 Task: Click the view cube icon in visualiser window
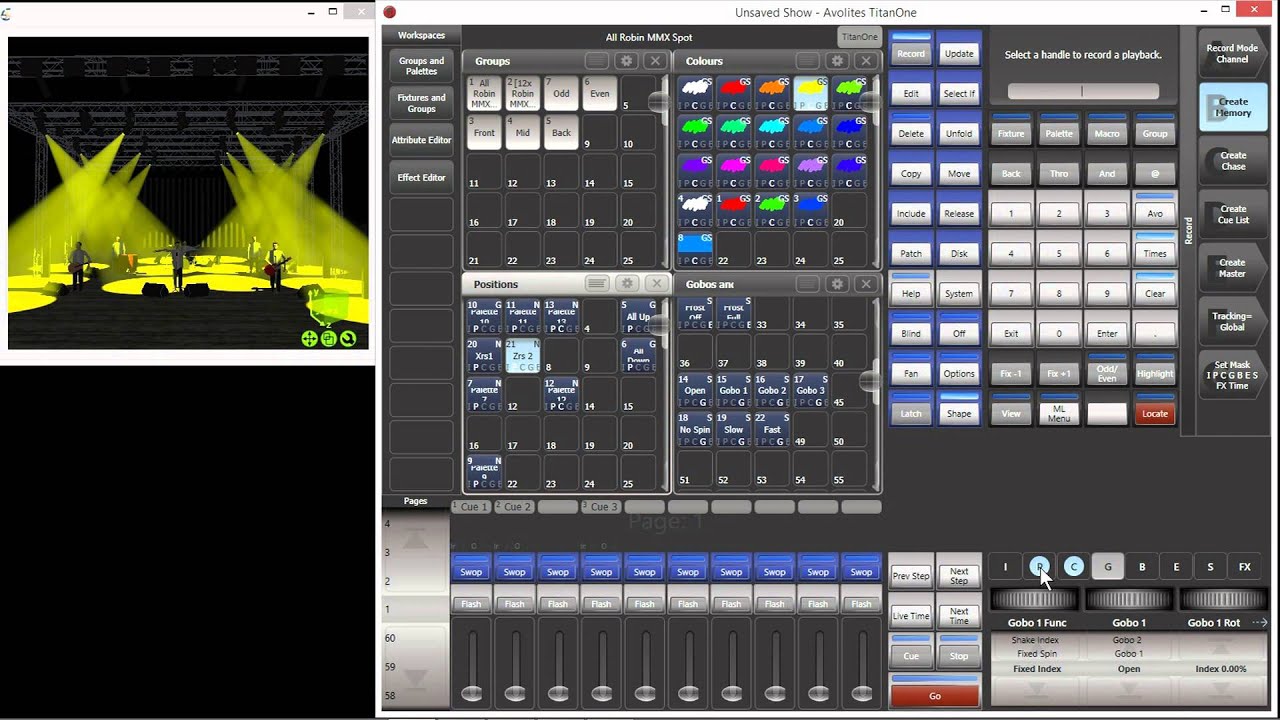tap(328, 339)
